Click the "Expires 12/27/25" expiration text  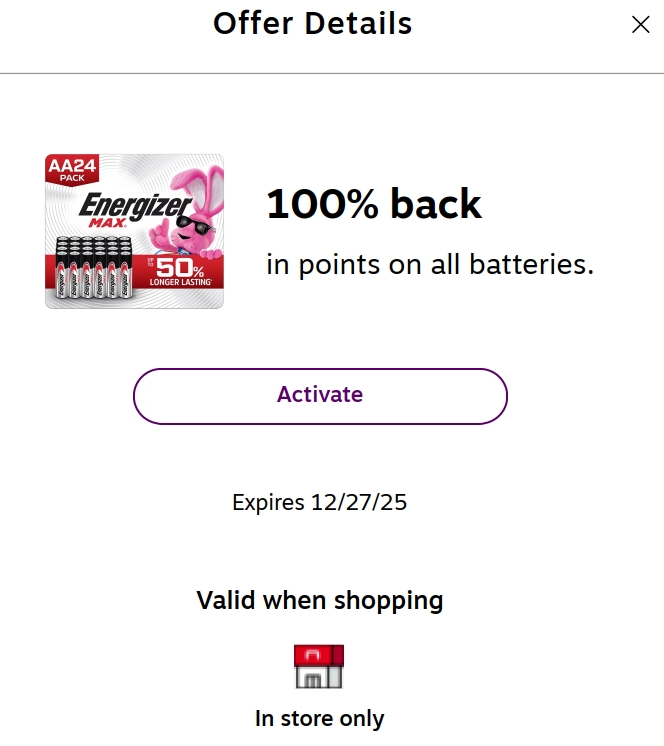click(x=319, y=502)
